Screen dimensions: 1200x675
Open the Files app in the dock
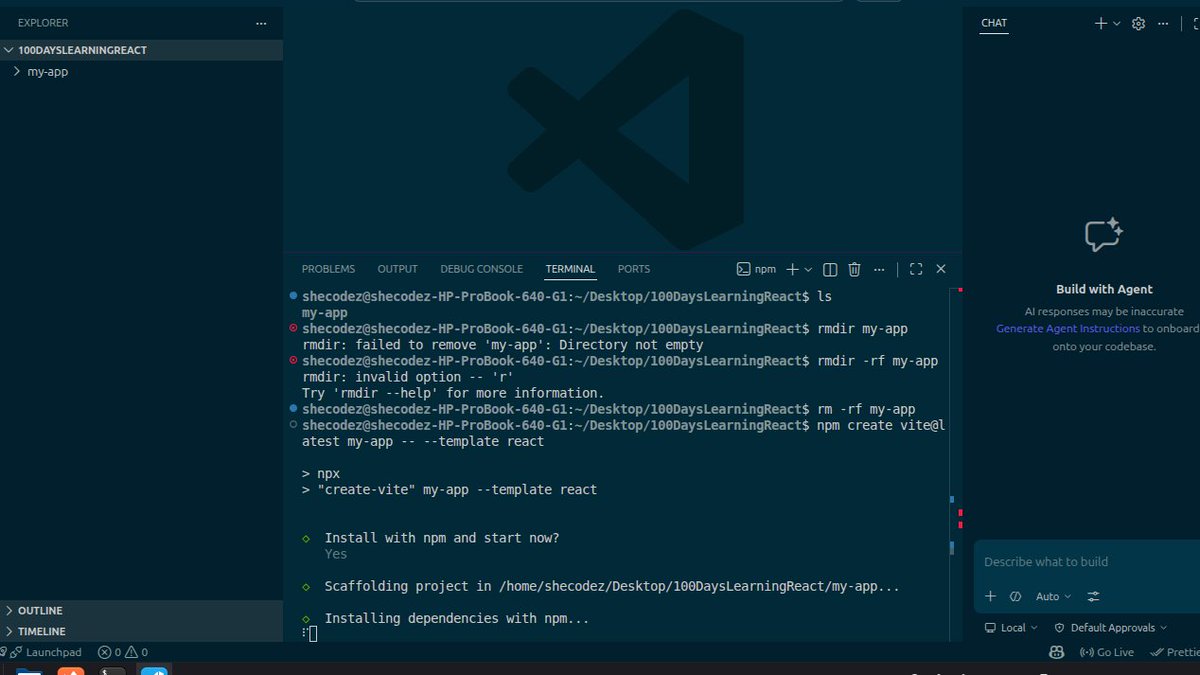pos(29,671)
